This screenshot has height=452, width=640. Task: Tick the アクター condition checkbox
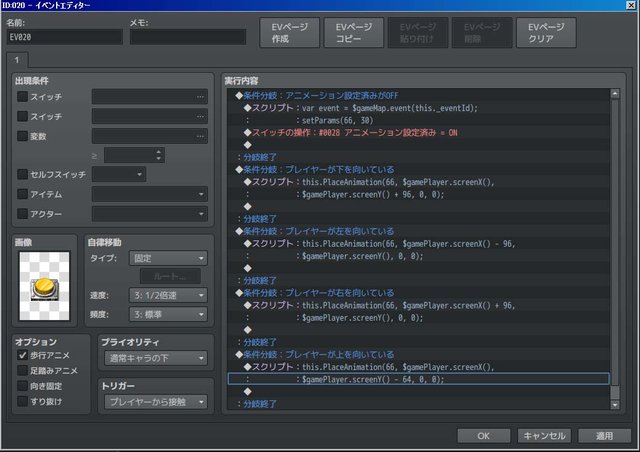(22, 214)
